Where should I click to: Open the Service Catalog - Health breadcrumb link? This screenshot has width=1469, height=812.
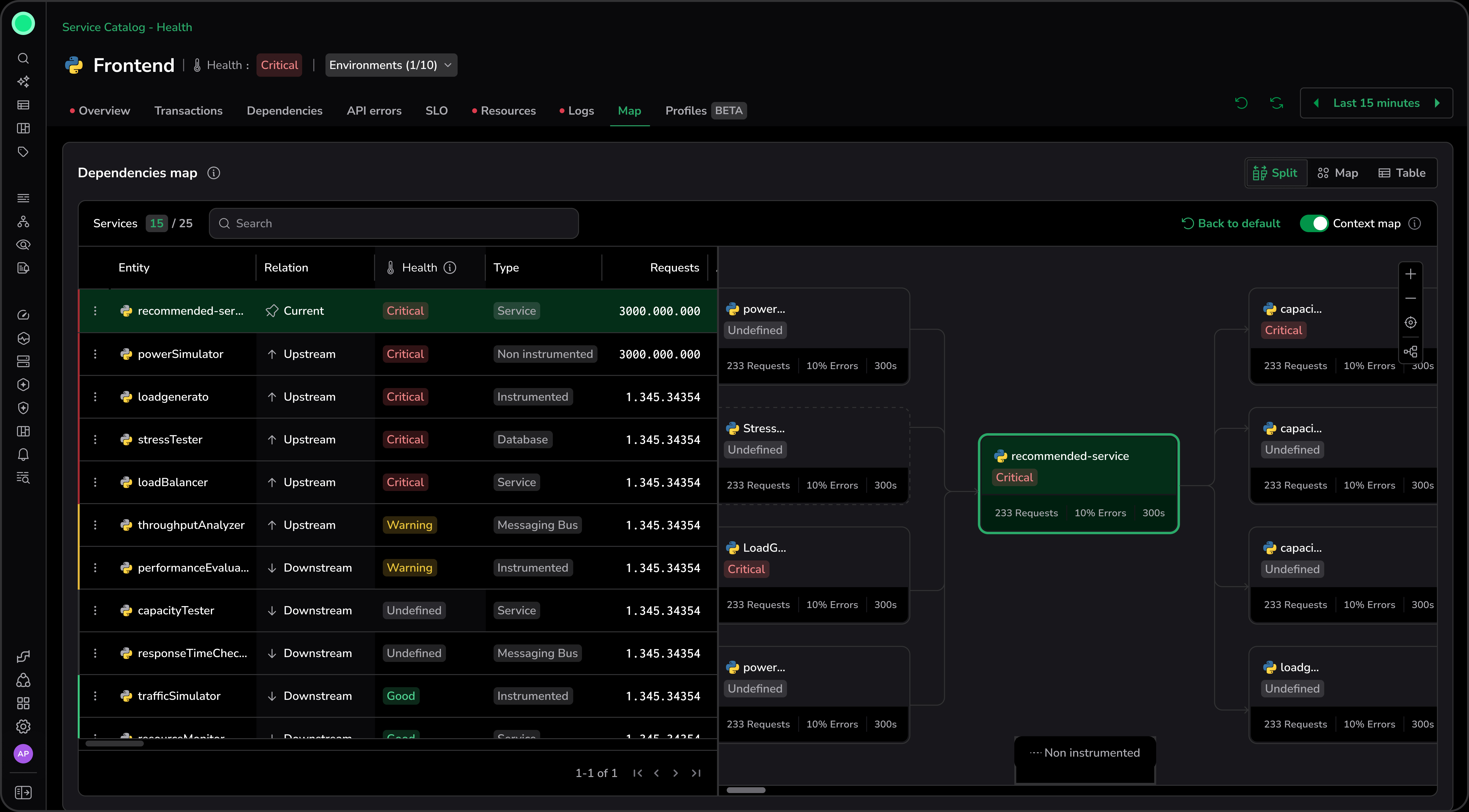(x=127, y=27)
